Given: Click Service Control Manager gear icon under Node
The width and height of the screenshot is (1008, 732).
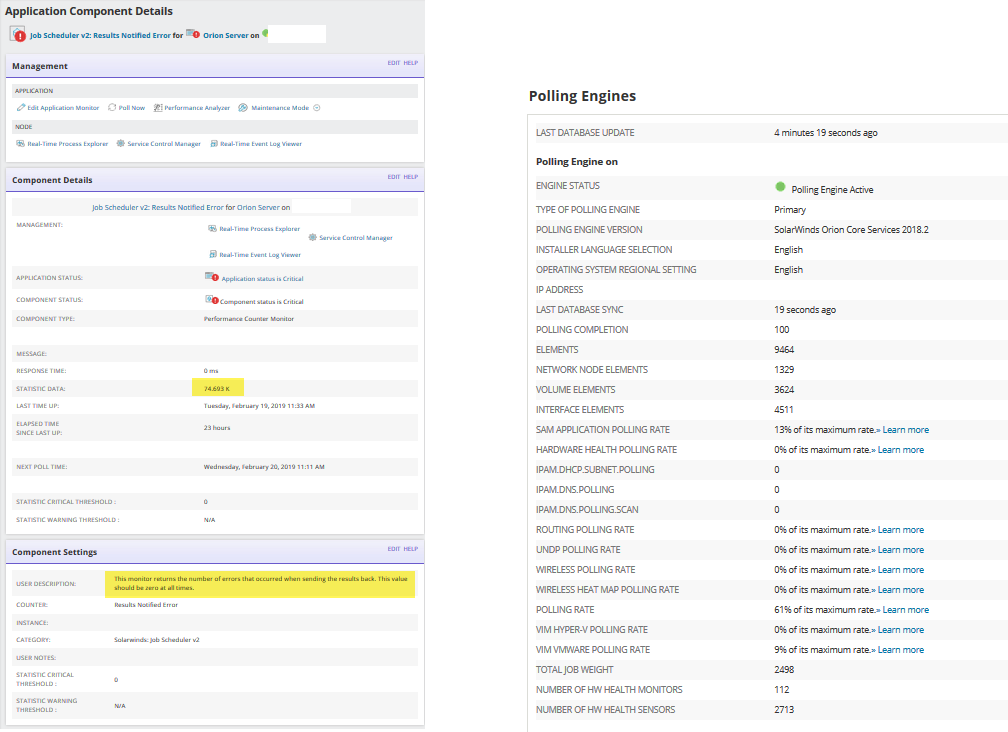Looking at the screenshot, I should click(120, 144).
